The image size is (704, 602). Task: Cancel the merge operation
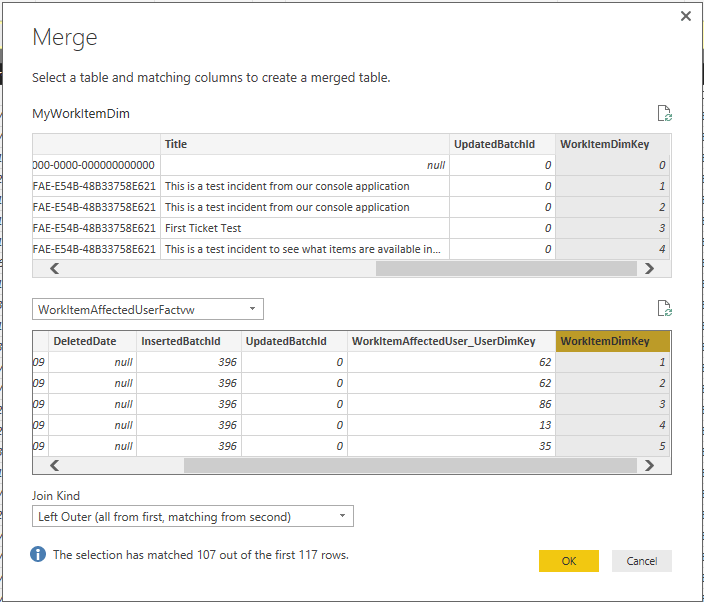coord(641,561)
